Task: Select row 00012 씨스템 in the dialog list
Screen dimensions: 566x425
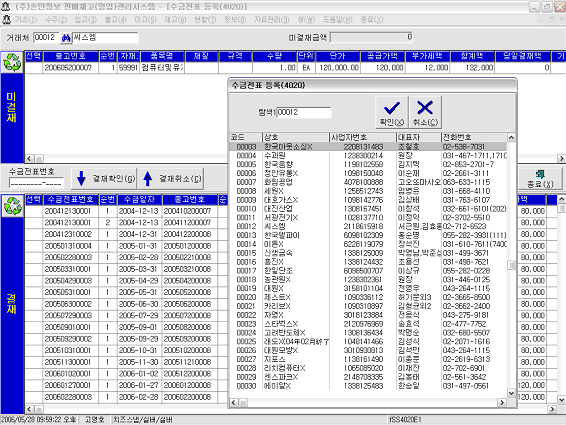Action: [368, 226]
